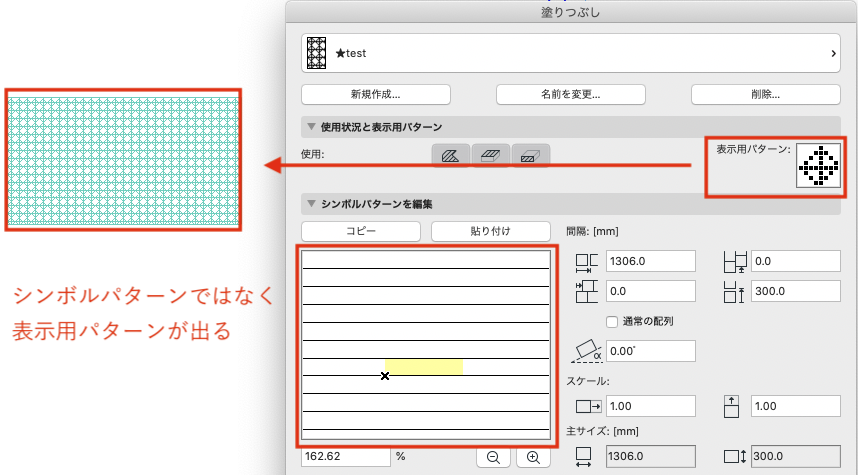Click the horizontal scale icon

pyautogui.click(x=589, y=407)
